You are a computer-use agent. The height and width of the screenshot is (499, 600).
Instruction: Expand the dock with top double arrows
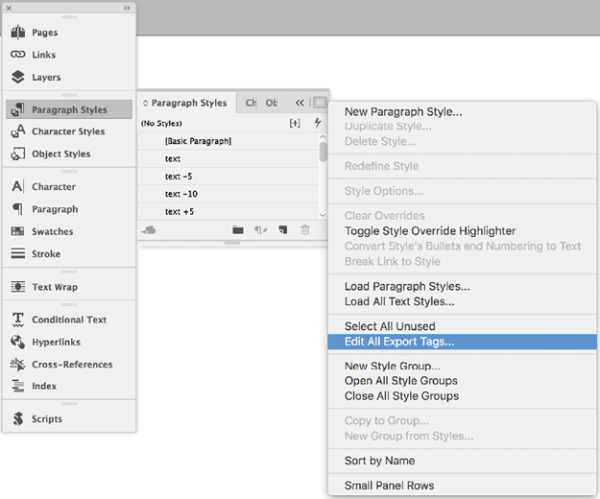[x=127, y=7]
